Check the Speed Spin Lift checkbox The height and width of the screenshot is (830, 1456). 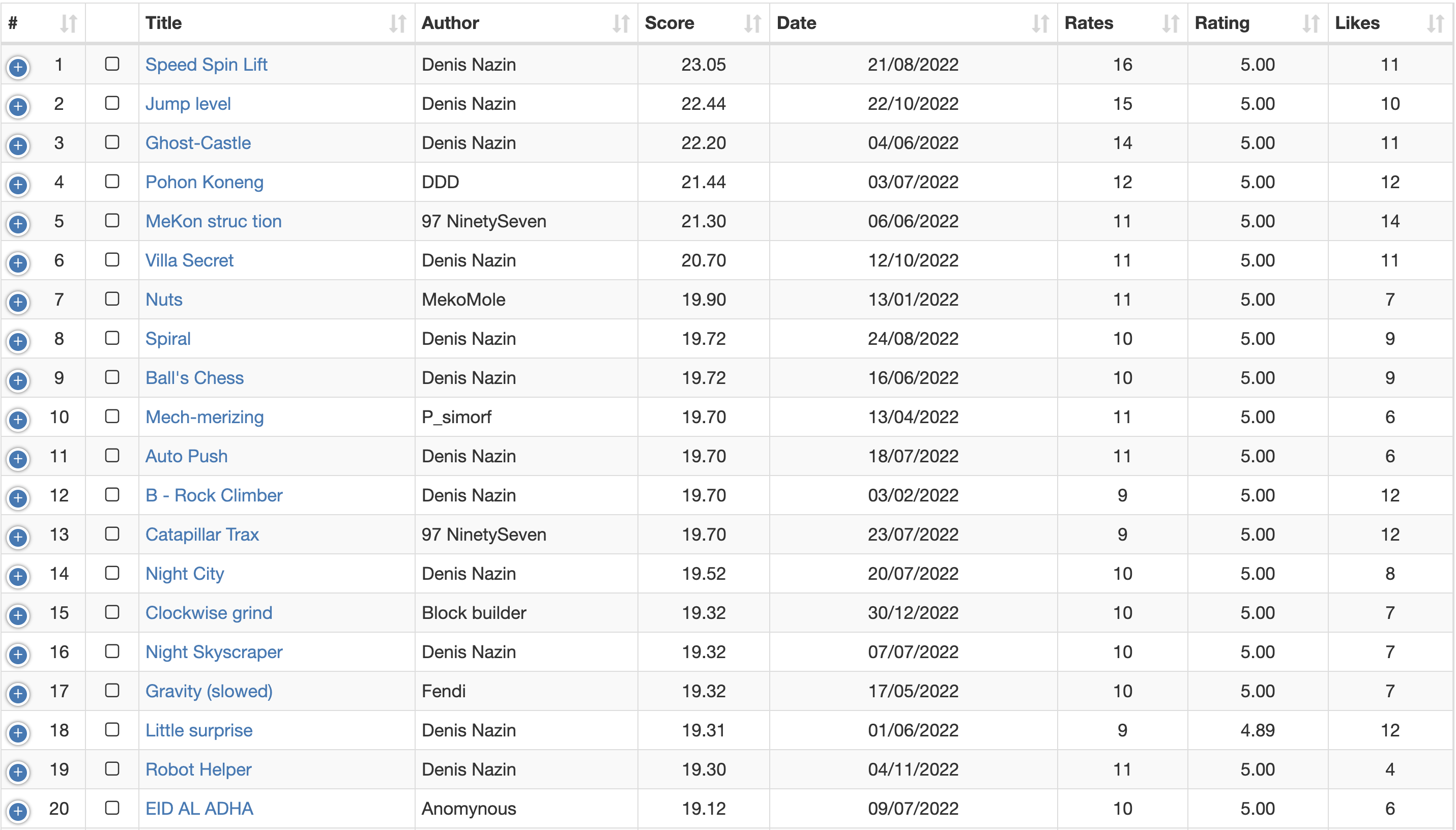coord(112,64)
